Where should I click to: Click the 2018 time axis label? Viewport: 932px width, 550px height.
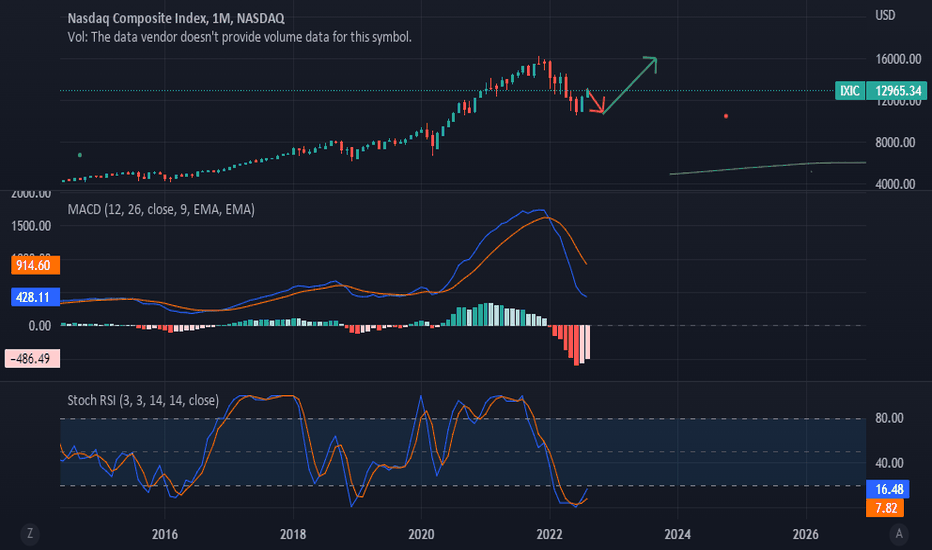tap(293, 534)
